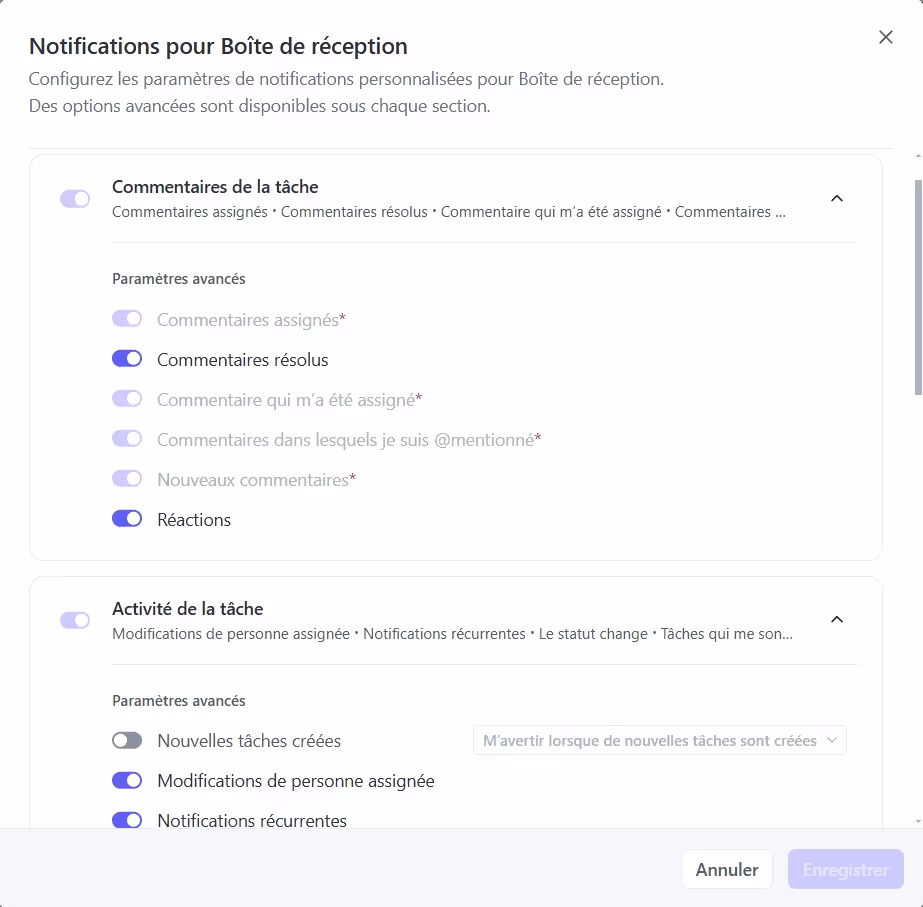Enable the Nouvelles tâches créées toggle
The height and width of the screenshot is (907, 923).
[127, 740]
